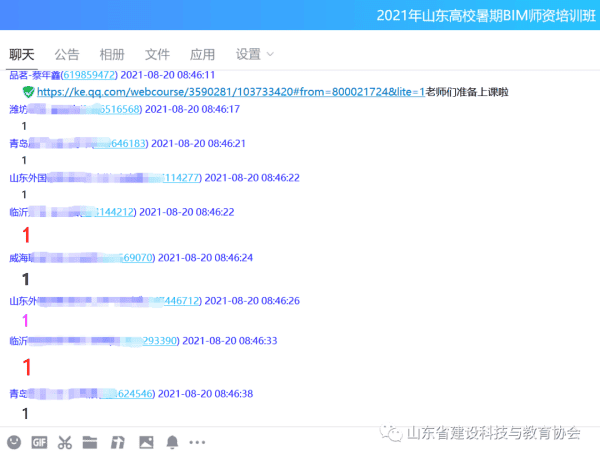
Task: Switch to the 公告 tab
Action: tap(67, 54)
